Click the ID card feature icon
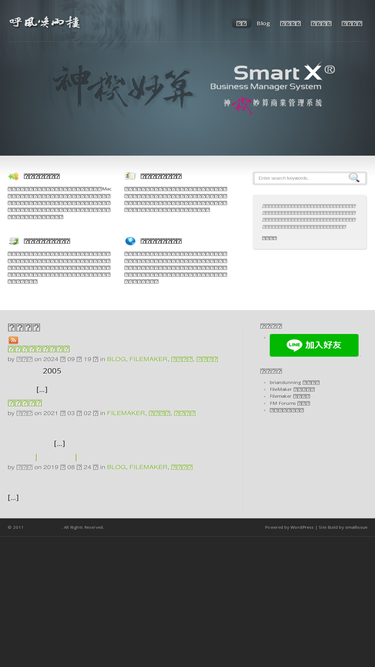This screenshot has width=375, height=667. 130,176
